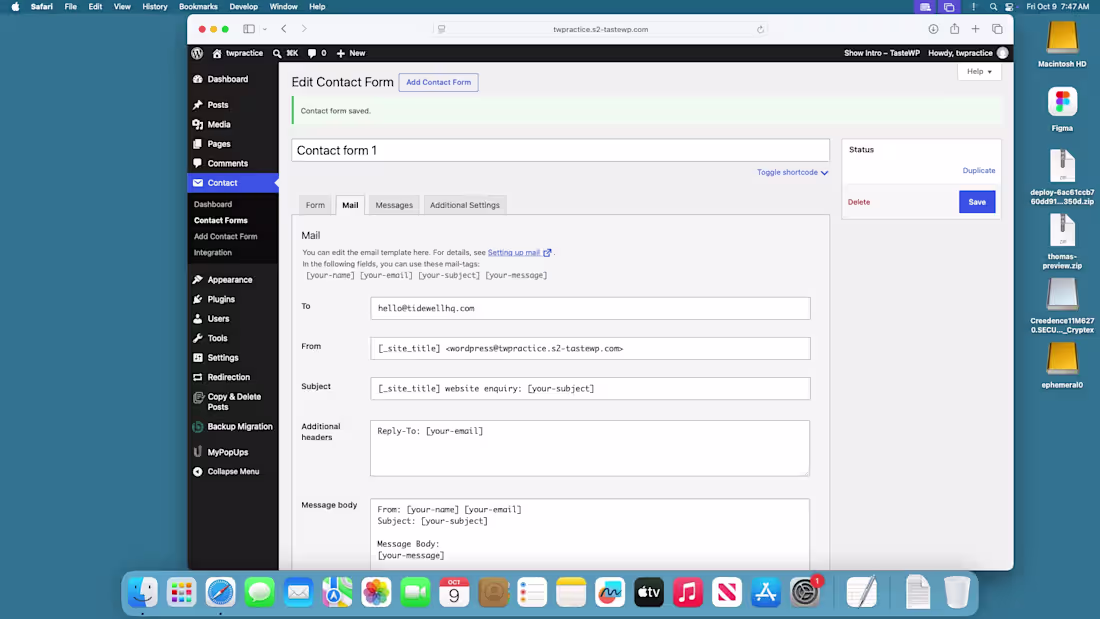Collapse the WordPress admin menu
The height and width of the screenshot is (619, 1100).
coord(233,472)
